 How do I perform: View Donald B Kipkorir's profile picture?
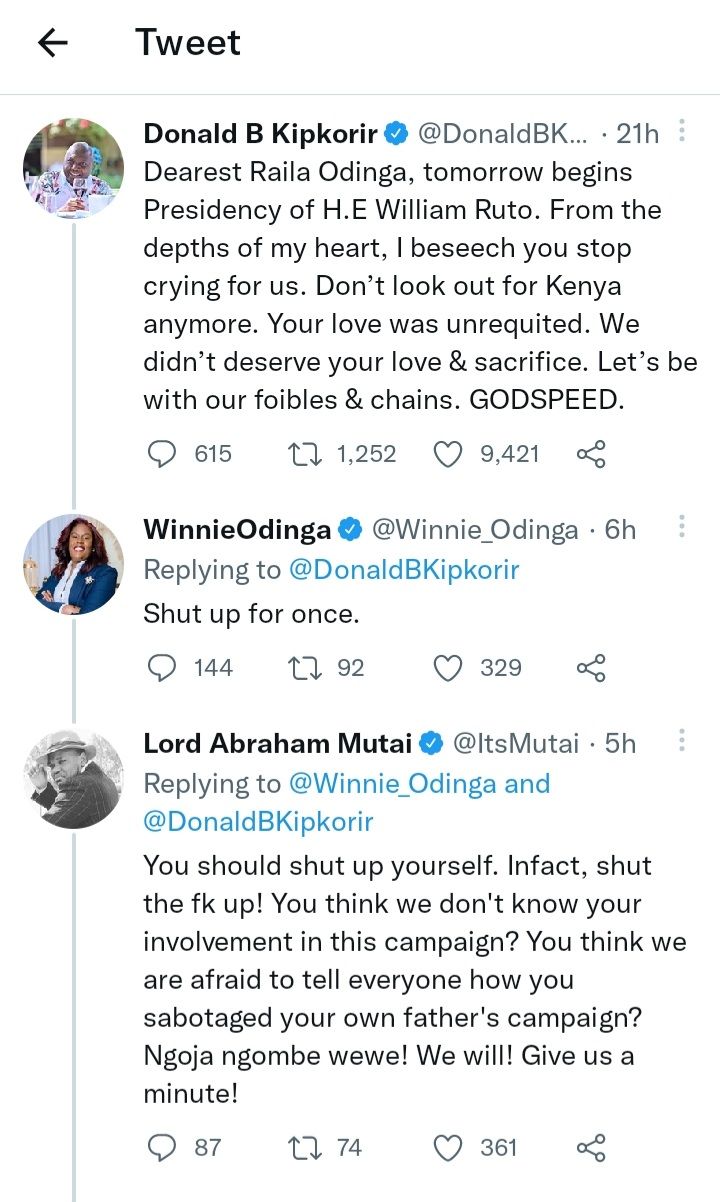73,168
